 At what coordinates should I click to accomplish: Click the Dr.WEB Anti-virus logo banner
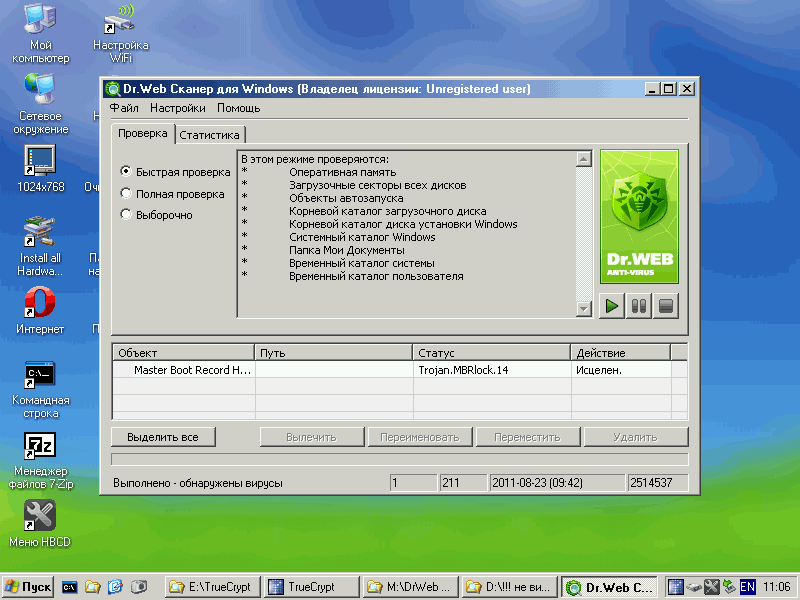pos(639,216)
